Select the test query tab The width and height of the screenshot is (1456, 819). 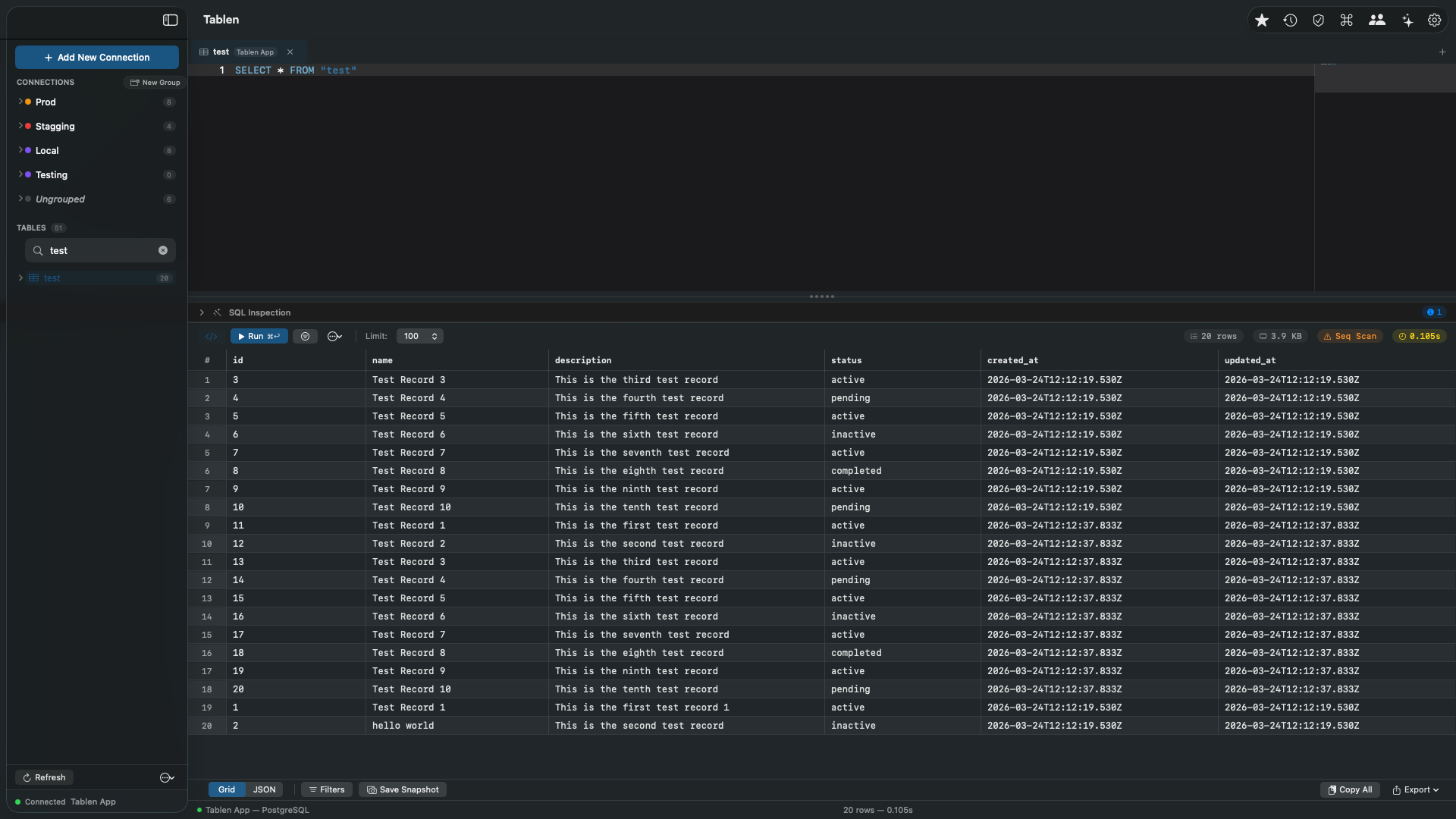[x=221, y=52]
